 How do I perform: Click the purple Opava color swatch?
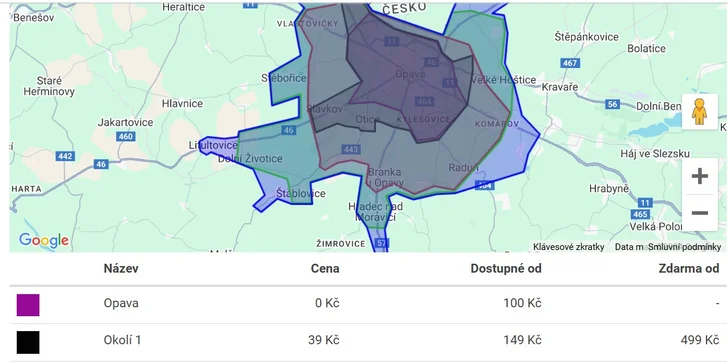click(x=28, y=305)
